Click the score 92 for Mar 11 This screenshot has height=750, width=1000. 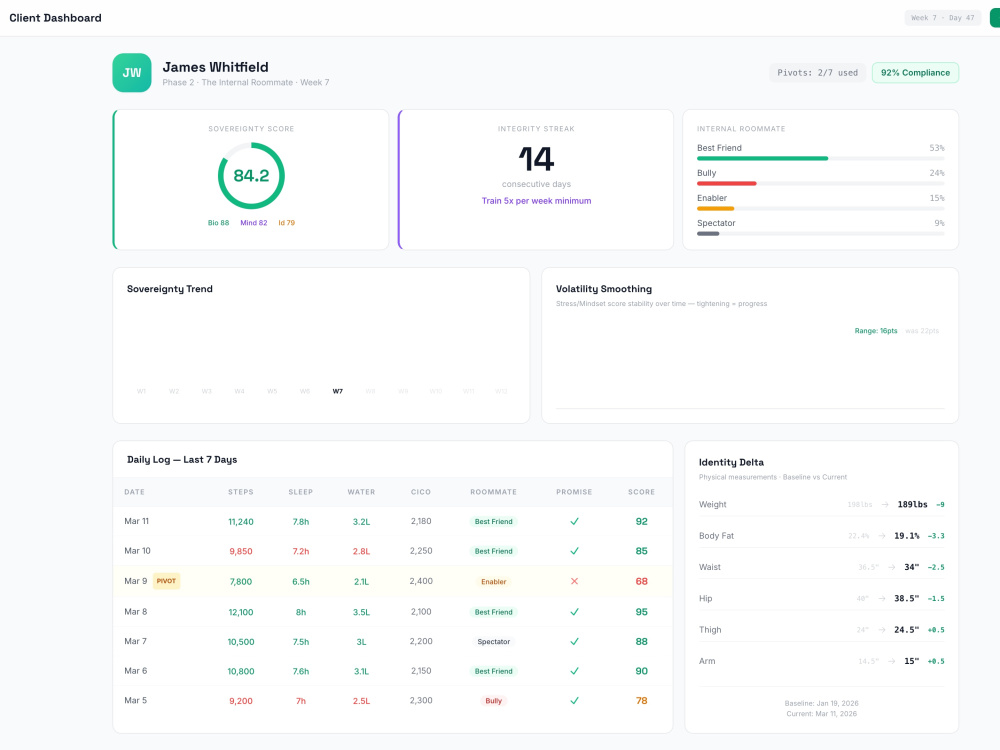(642, 522)
